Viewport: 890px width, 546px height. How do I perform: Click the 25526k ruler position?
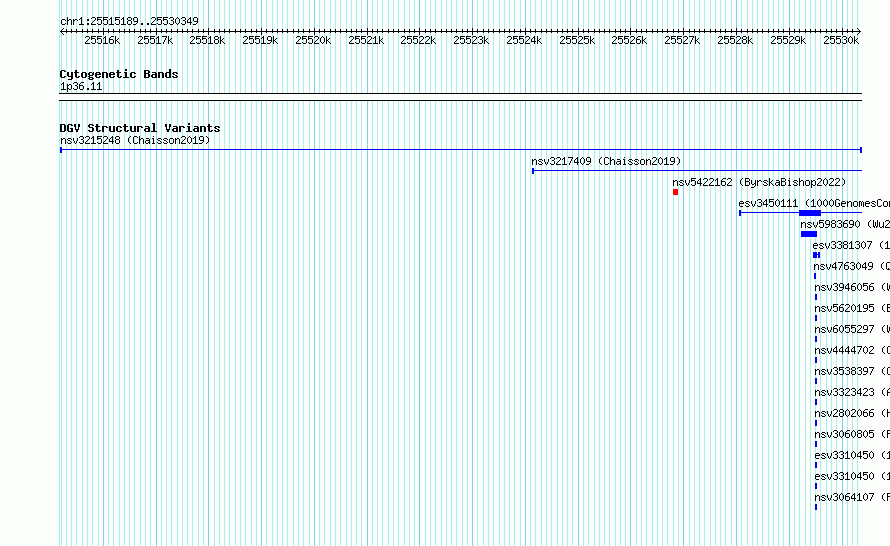pyautogui.click(x=629, y=40)
